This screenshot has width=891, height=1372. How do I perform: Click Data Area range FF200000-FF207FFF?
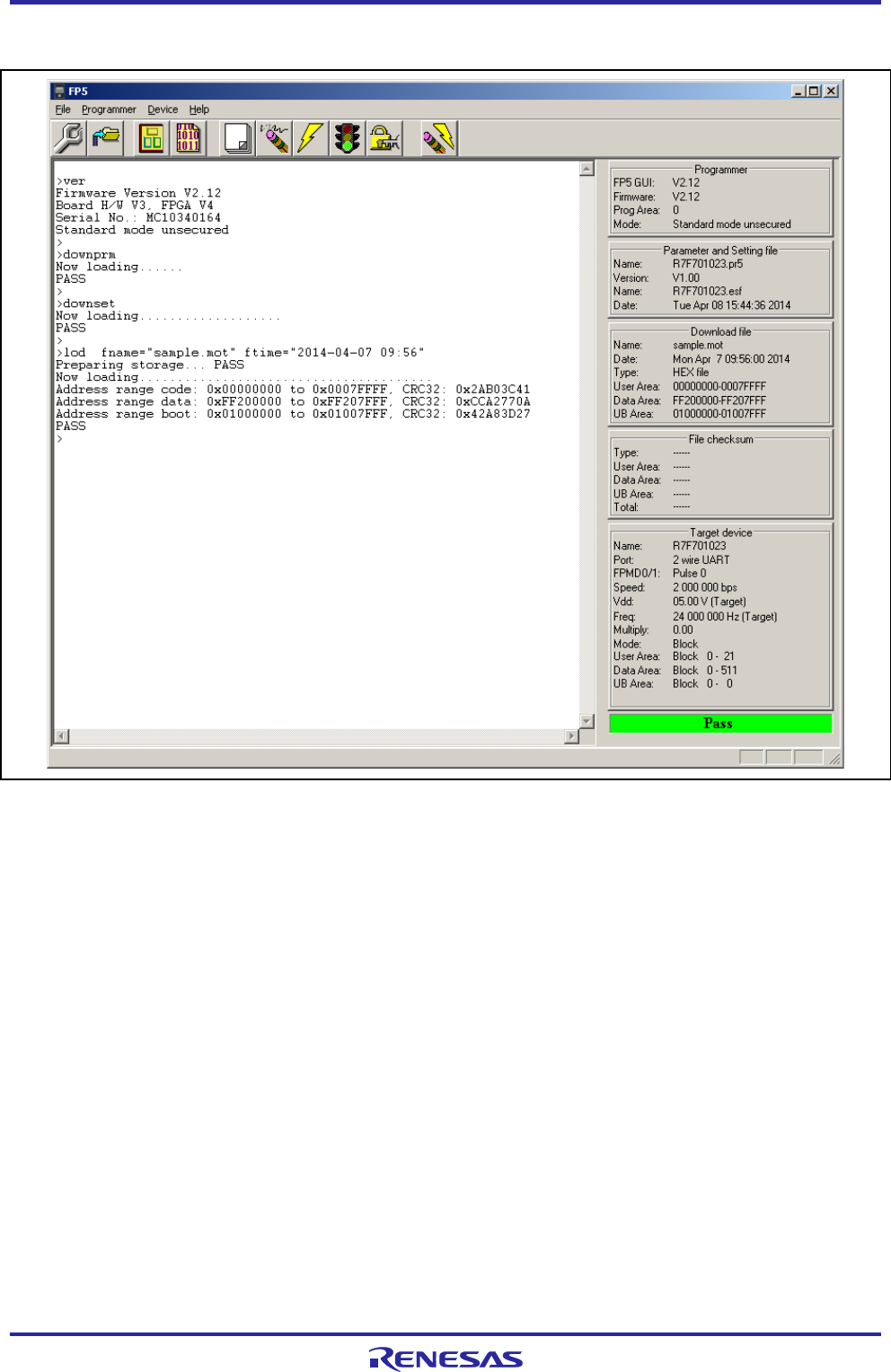point(719,400)
